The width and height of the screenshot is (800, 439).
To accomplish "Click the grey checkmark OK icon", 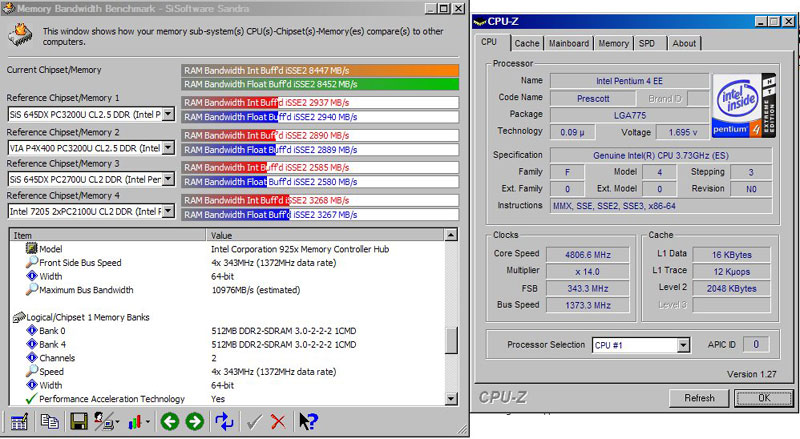I will pos(254,422).
